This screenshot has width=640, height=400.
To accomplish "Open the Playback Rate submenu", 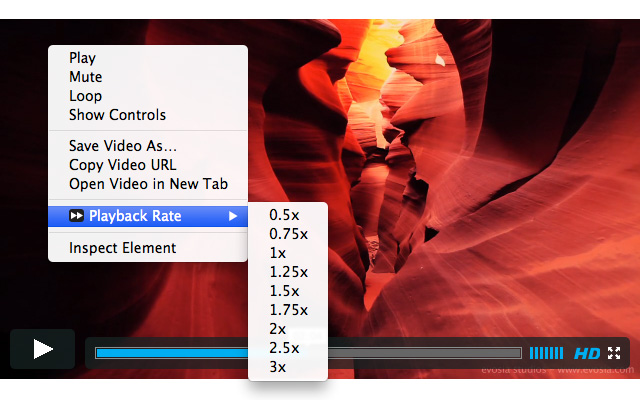I will pos(148,216).
